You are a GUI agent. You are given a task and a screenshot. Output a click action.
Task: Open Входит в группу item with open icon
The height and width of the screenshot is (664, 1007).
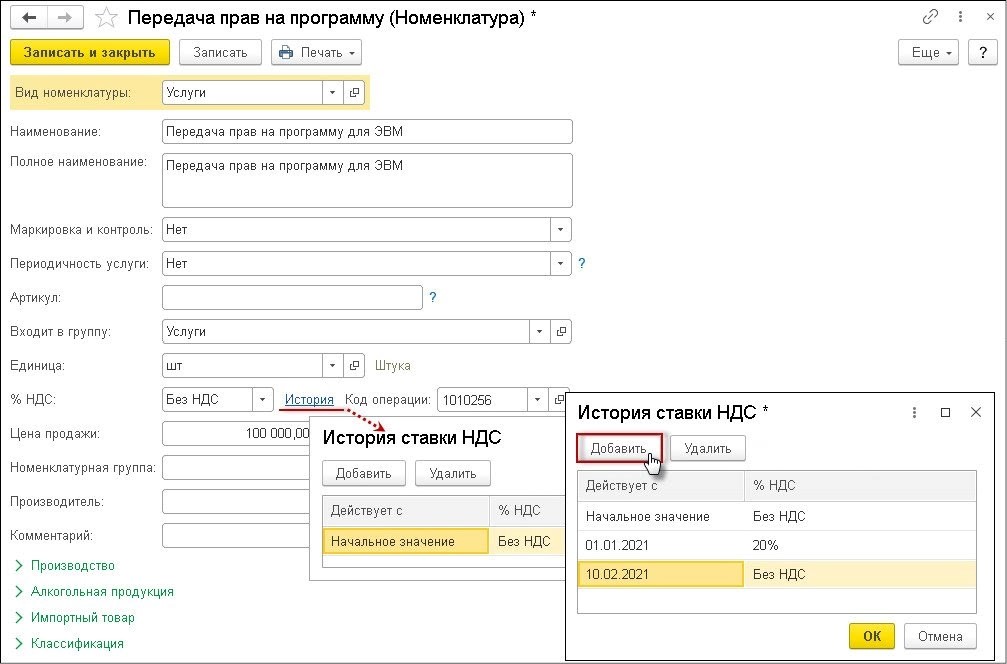[x=561, y=332]
